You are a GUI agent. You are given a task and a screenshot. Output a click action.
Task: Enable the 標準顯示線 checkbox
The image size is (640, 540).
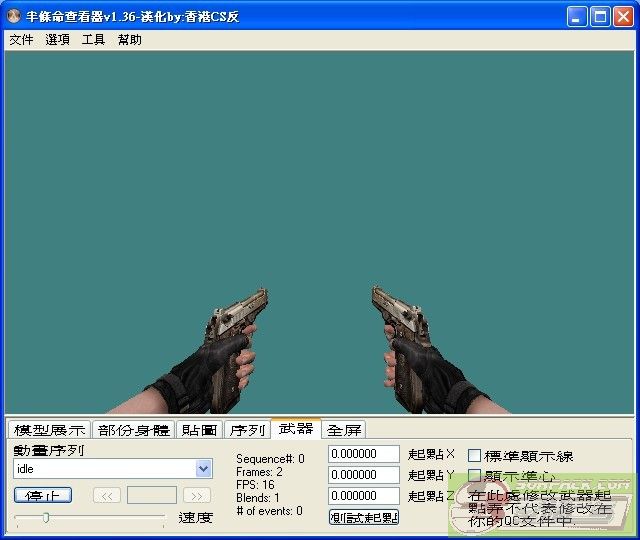tap(474, 455)
